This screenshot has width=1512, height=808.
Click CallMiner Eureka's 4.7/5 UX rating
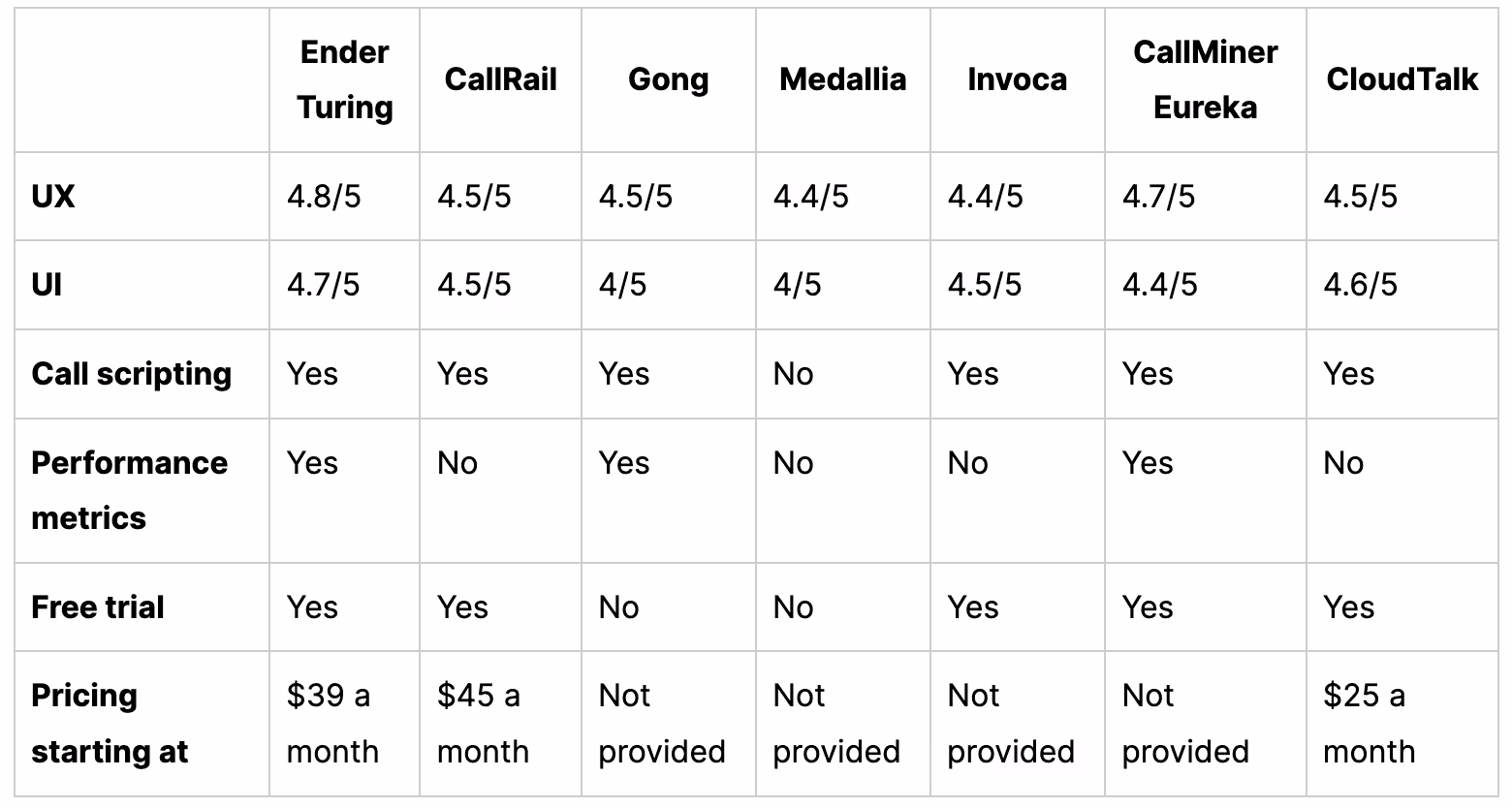tap(1159, 197)
